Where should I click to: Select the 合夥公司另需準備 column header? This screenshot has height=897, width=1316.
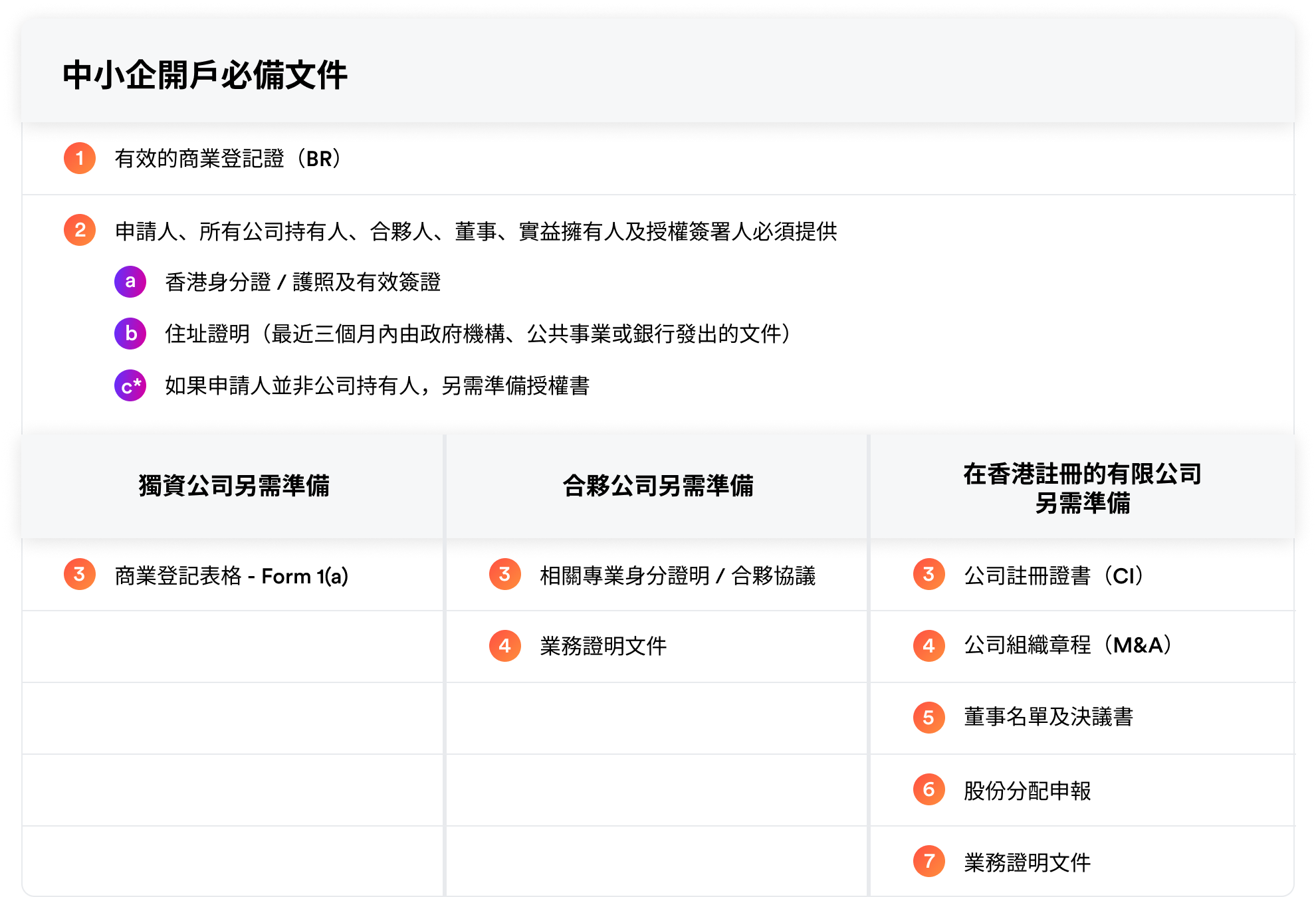click(657, 485)
